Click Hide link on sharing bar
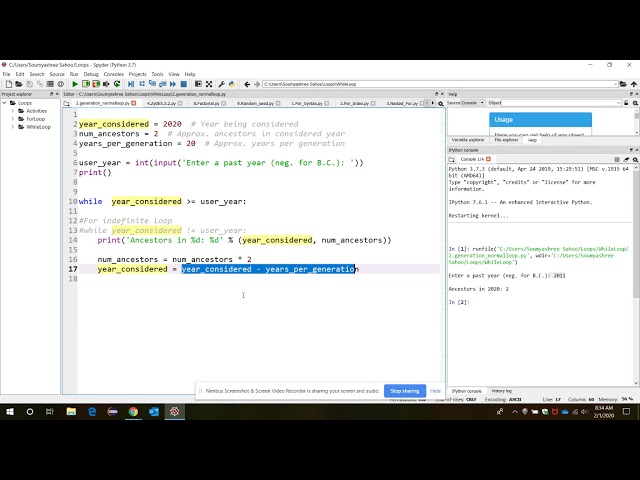 [435, 391]
